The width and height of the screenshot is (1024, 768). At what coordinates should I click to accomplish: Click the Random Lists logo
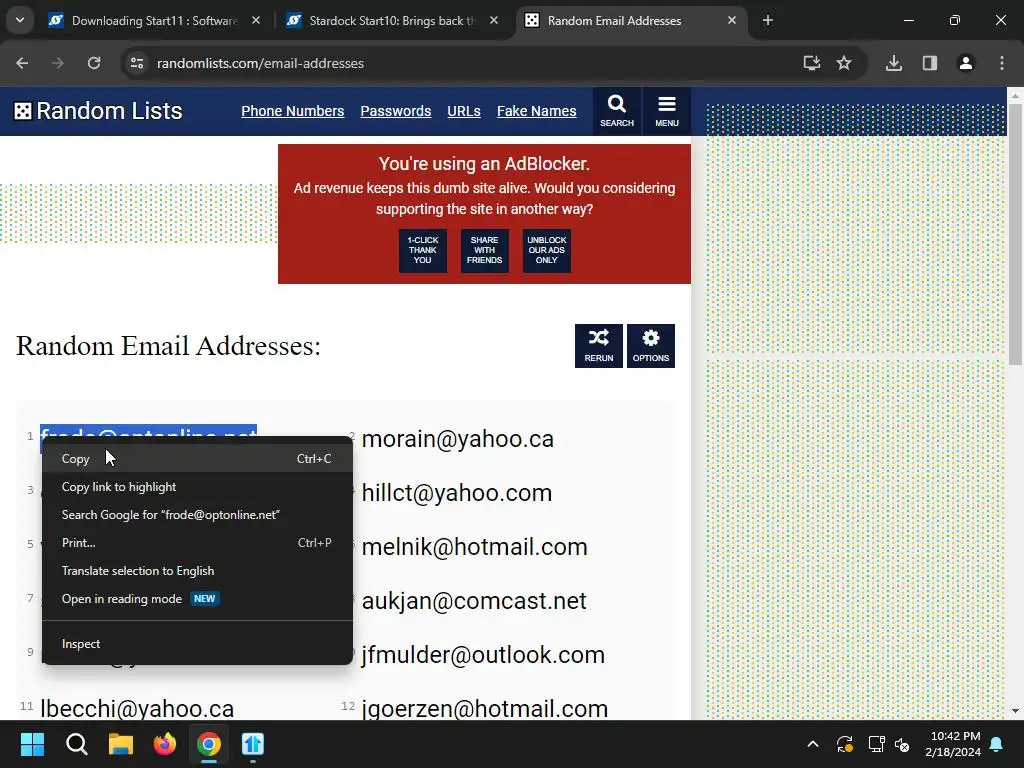(98, 111)
